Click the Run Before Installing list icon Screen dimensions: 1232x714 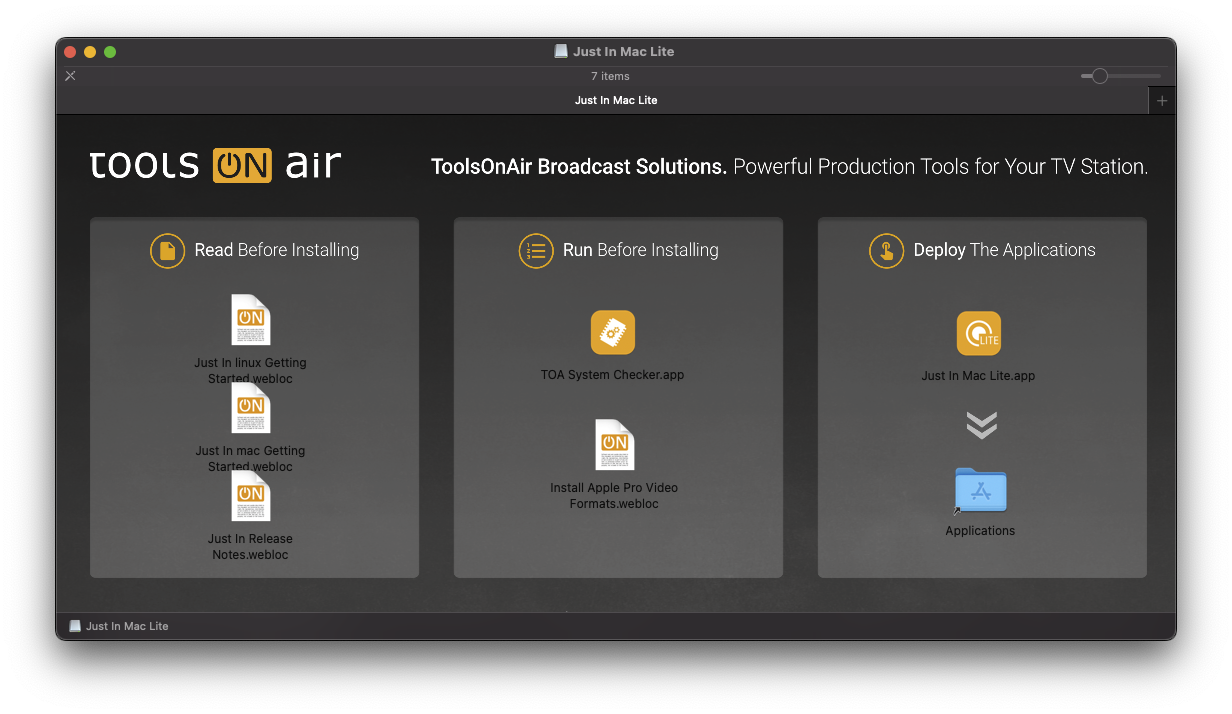pos(536,251)
